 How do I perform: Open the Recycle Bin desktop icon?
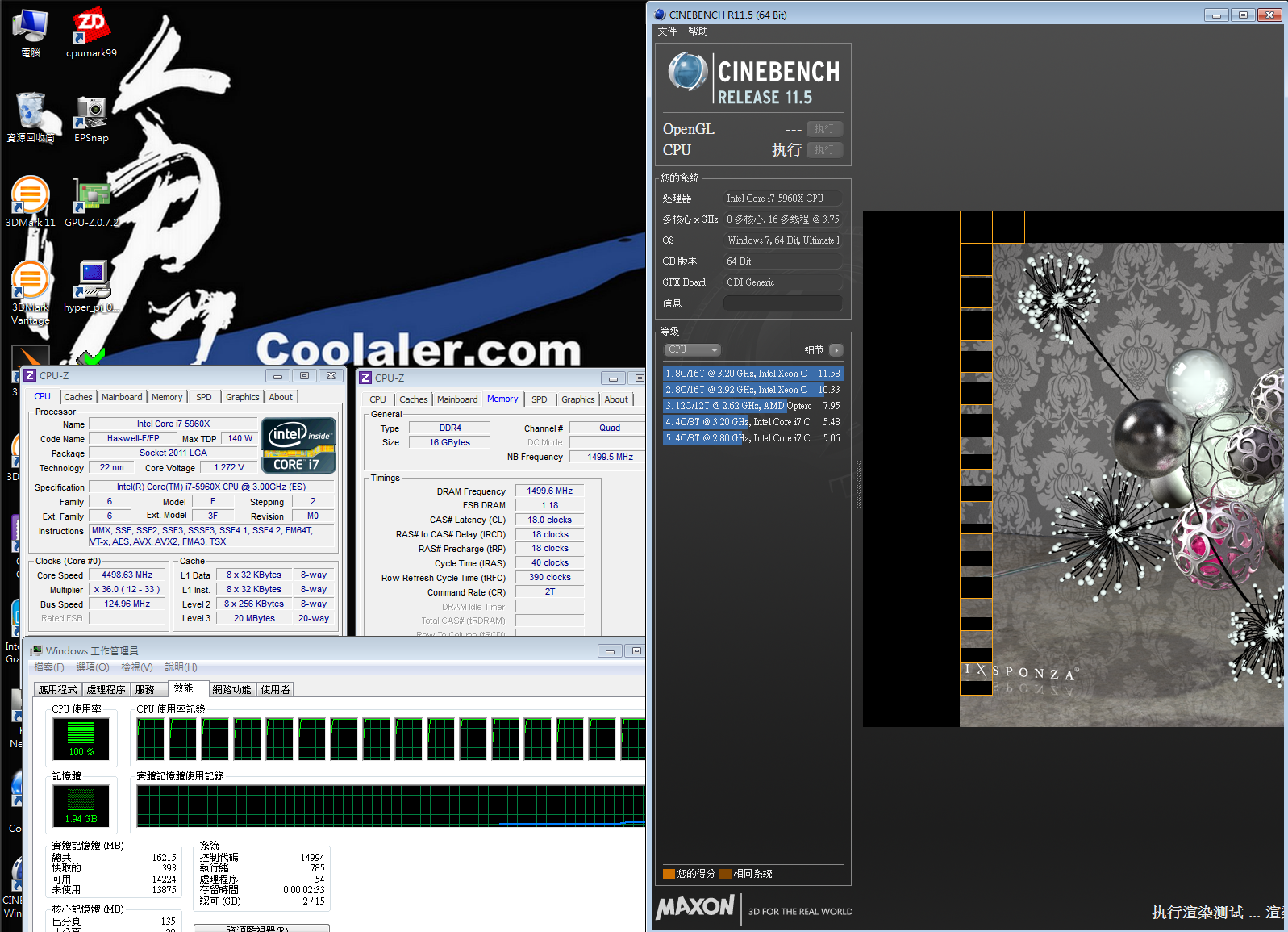(30, 117)
